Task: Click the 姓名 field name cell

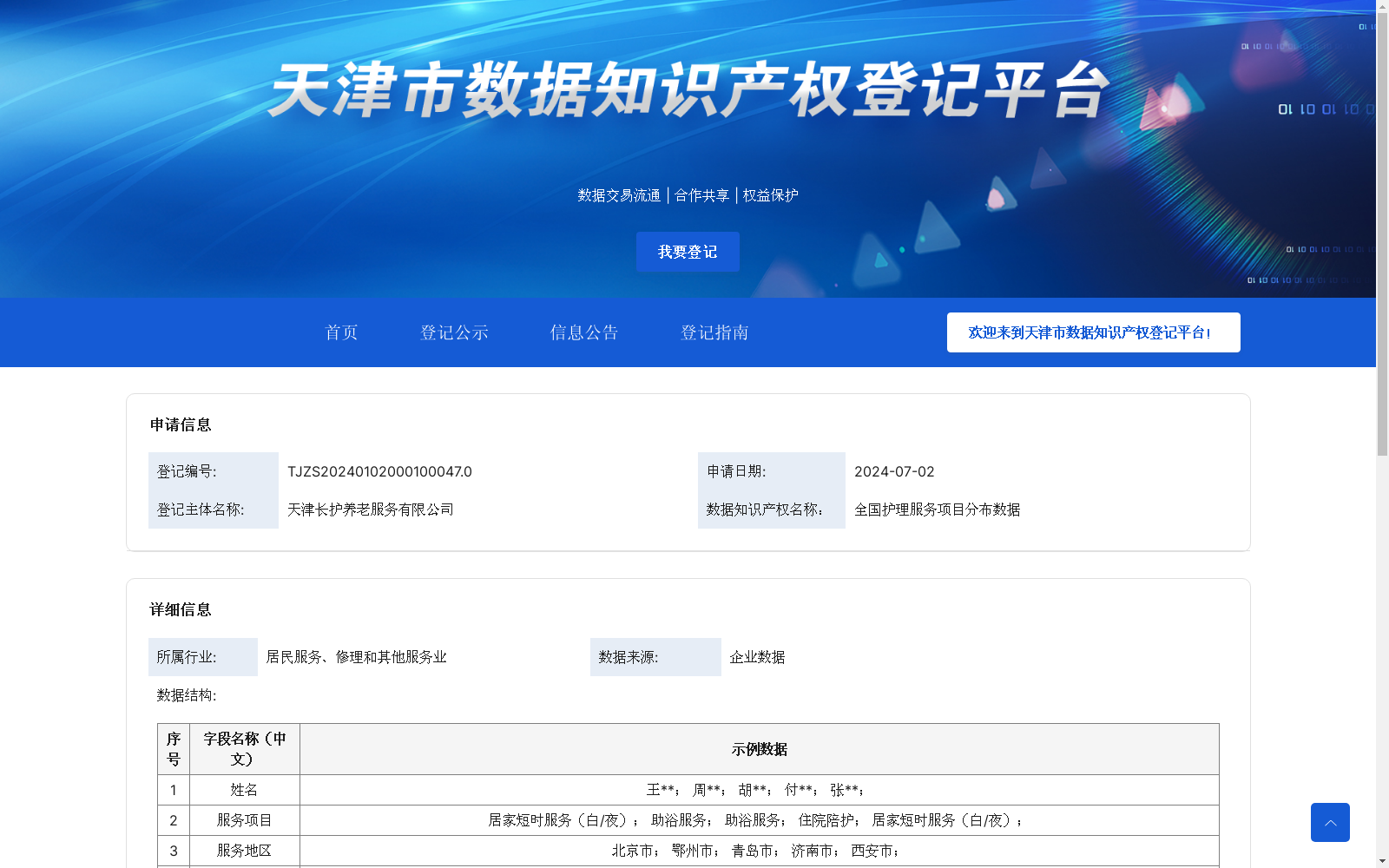Action: point(245,790)
